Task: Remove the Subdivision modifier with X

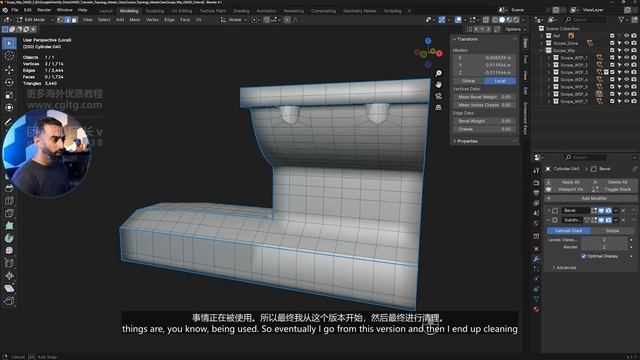Action: click(623, 220)
